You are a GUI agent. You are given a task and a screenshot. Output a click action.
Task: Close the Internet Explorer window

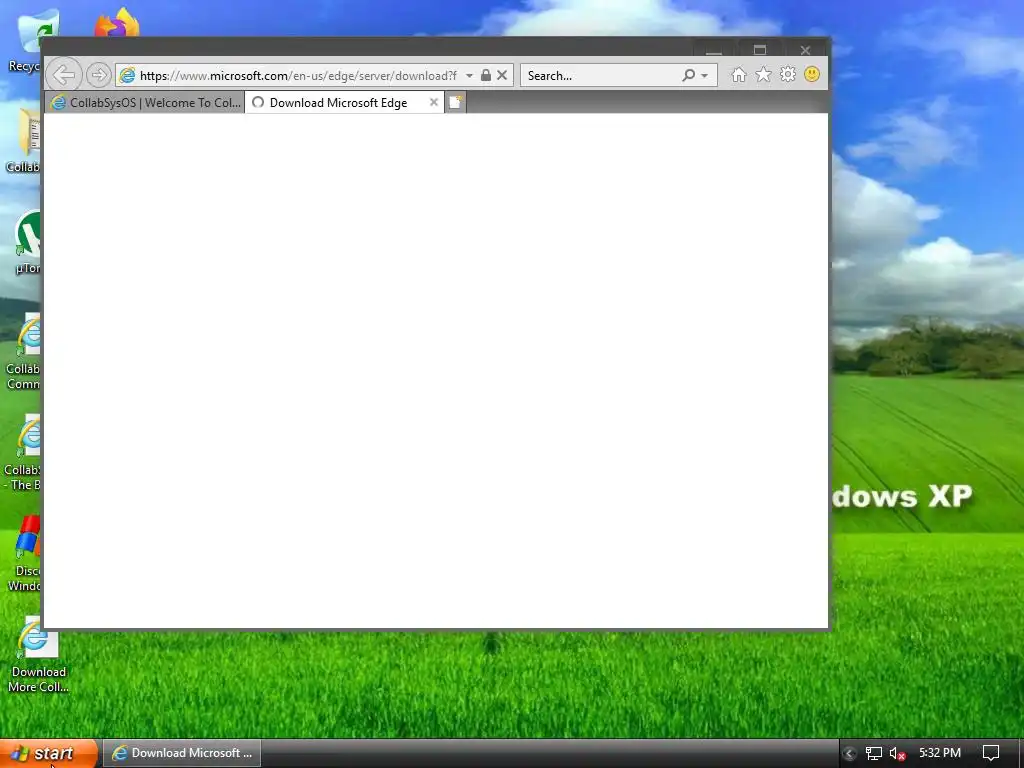805,50
